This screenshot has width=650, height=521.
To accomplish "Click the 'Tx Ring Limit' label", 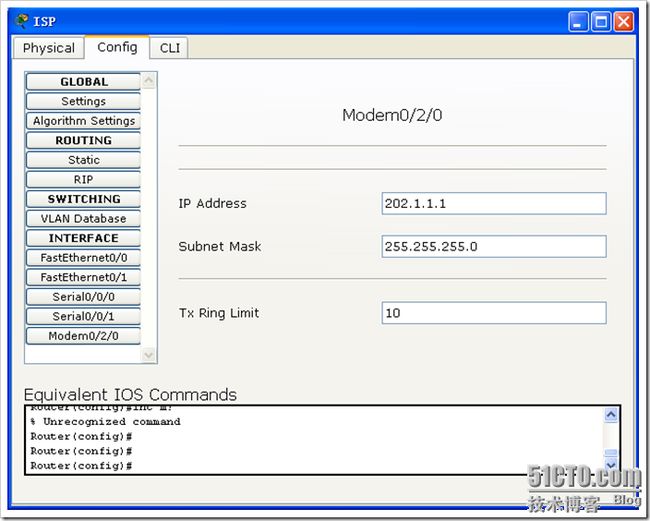I will [x=218, y=313].
